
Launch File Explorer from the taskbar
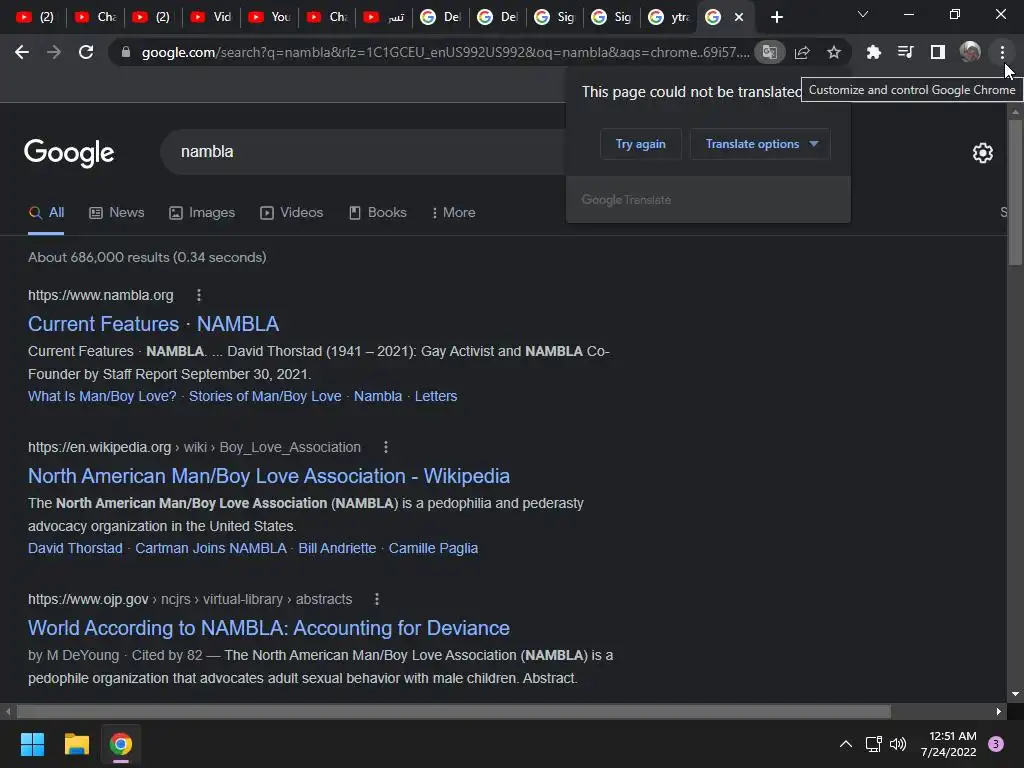click(x=76, y=744)
